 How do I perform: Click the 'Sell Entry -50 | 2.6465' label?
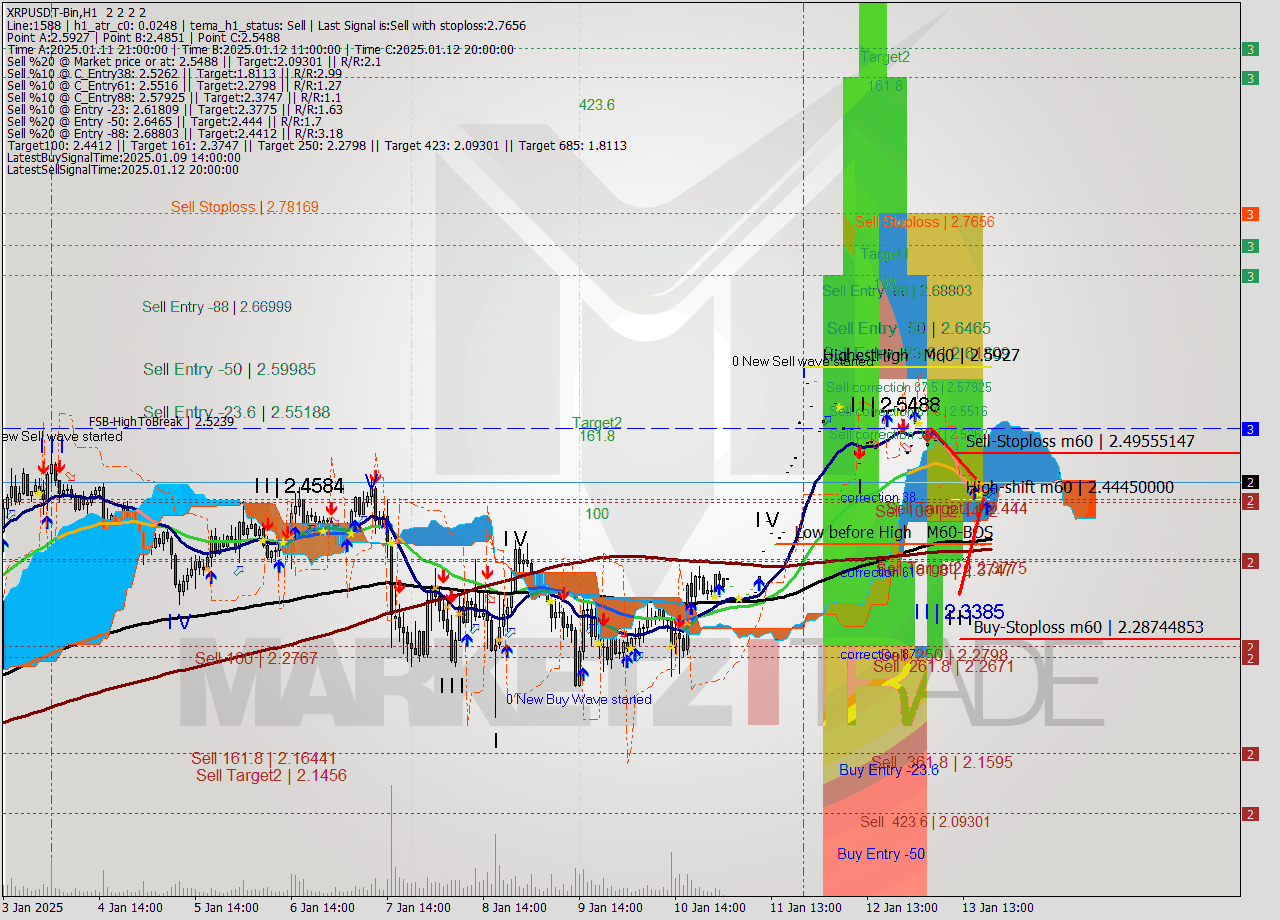pos(909,329)
